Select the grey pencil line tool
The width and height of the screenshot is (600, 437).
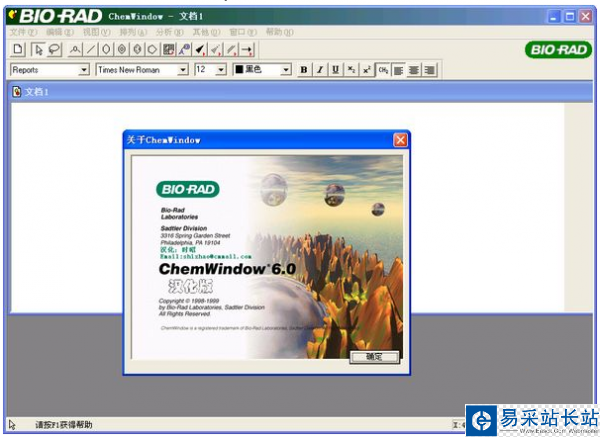(x=231, y=49)
